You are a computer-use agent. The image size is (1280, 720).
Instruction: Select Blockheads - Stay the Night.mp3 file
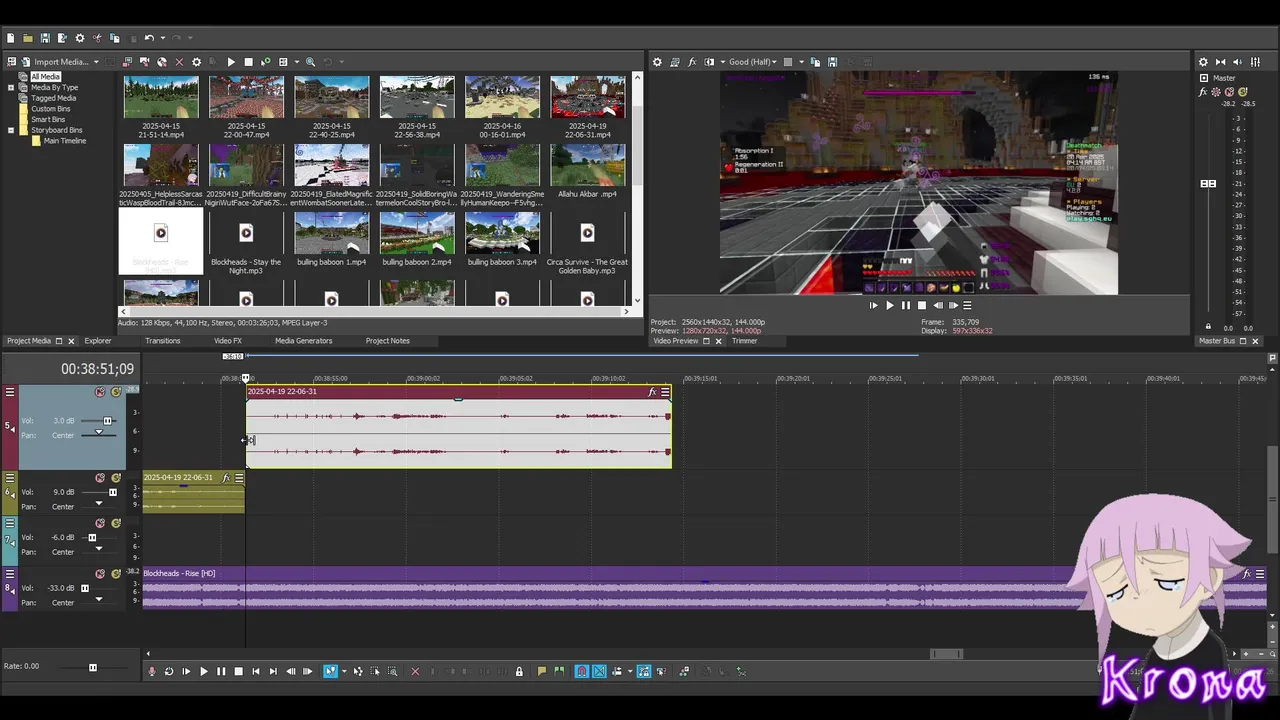[246, 243]
